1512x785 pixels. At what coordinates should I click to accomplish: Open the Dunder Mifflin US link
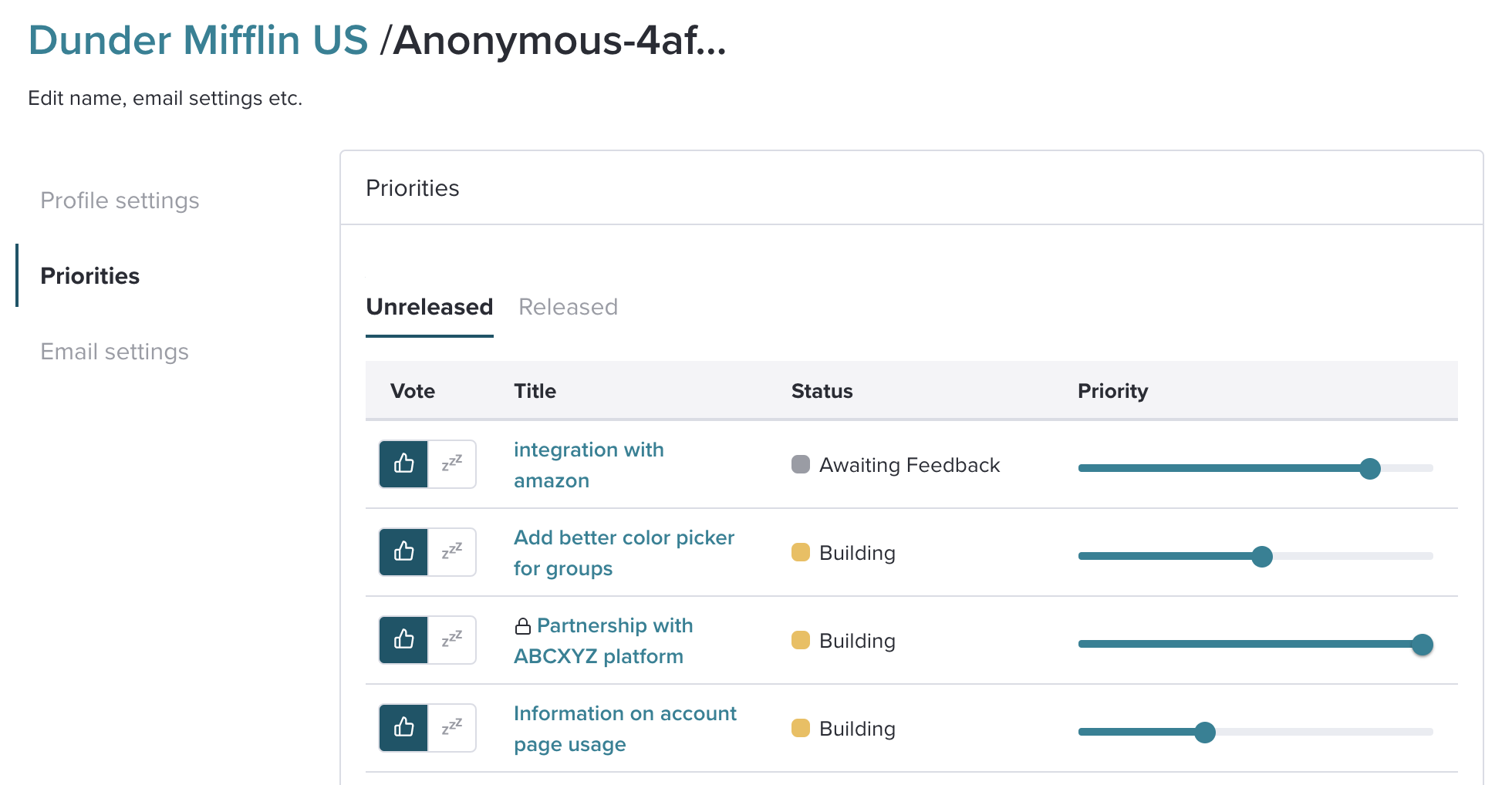198,40
